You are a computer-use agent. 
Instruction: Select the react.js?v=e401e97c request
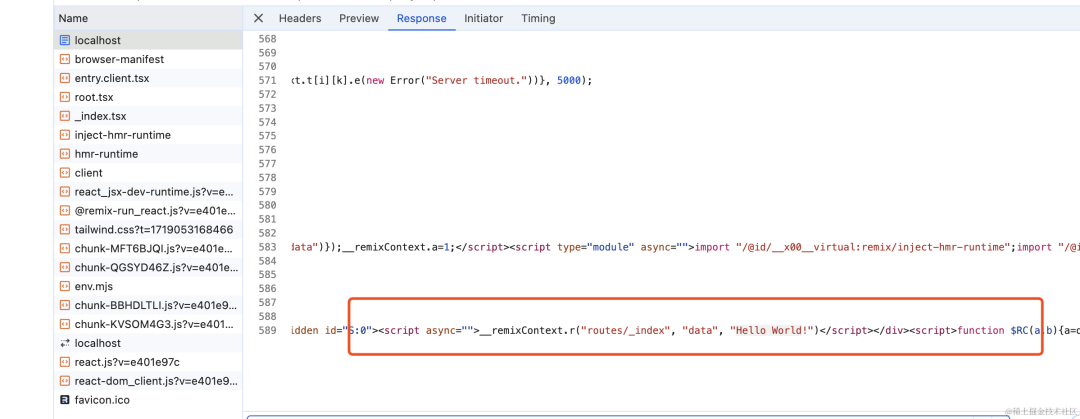point(147,362)
